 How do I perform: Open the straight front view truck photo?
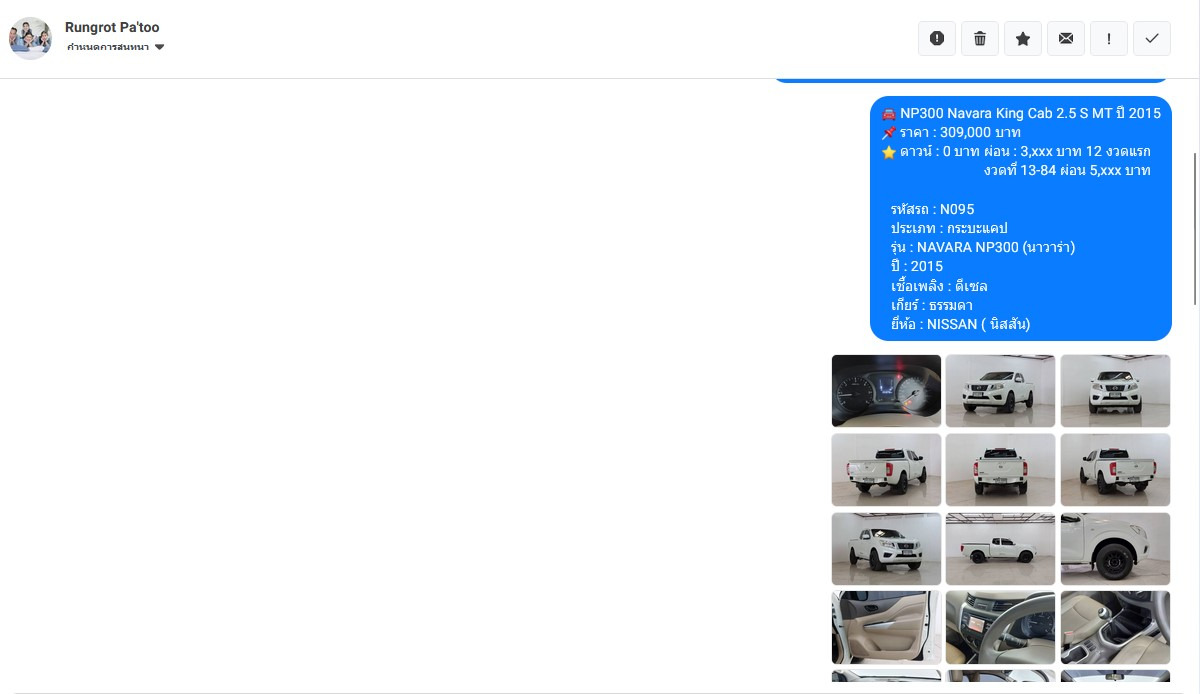[x=1115, y=391]
